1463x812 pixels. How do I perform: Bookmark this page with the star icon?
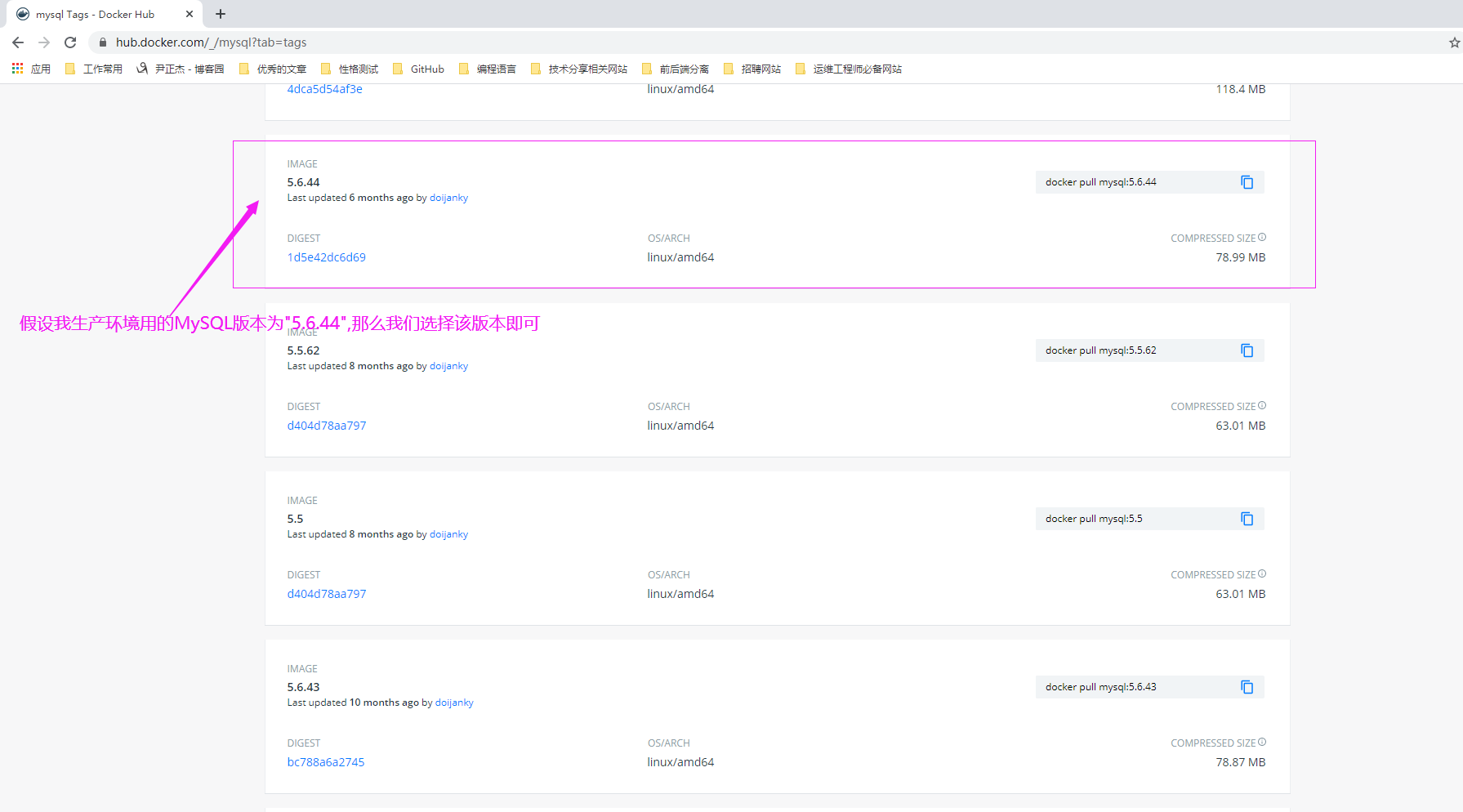pyautogui.click(x=1453, y=42)
